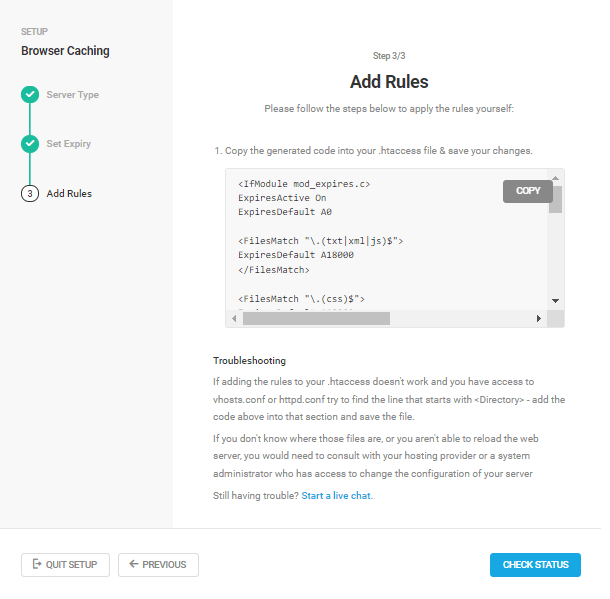Click the Check Status button
The width and height of the screenshot is (610, 599).
coord(535,564)
